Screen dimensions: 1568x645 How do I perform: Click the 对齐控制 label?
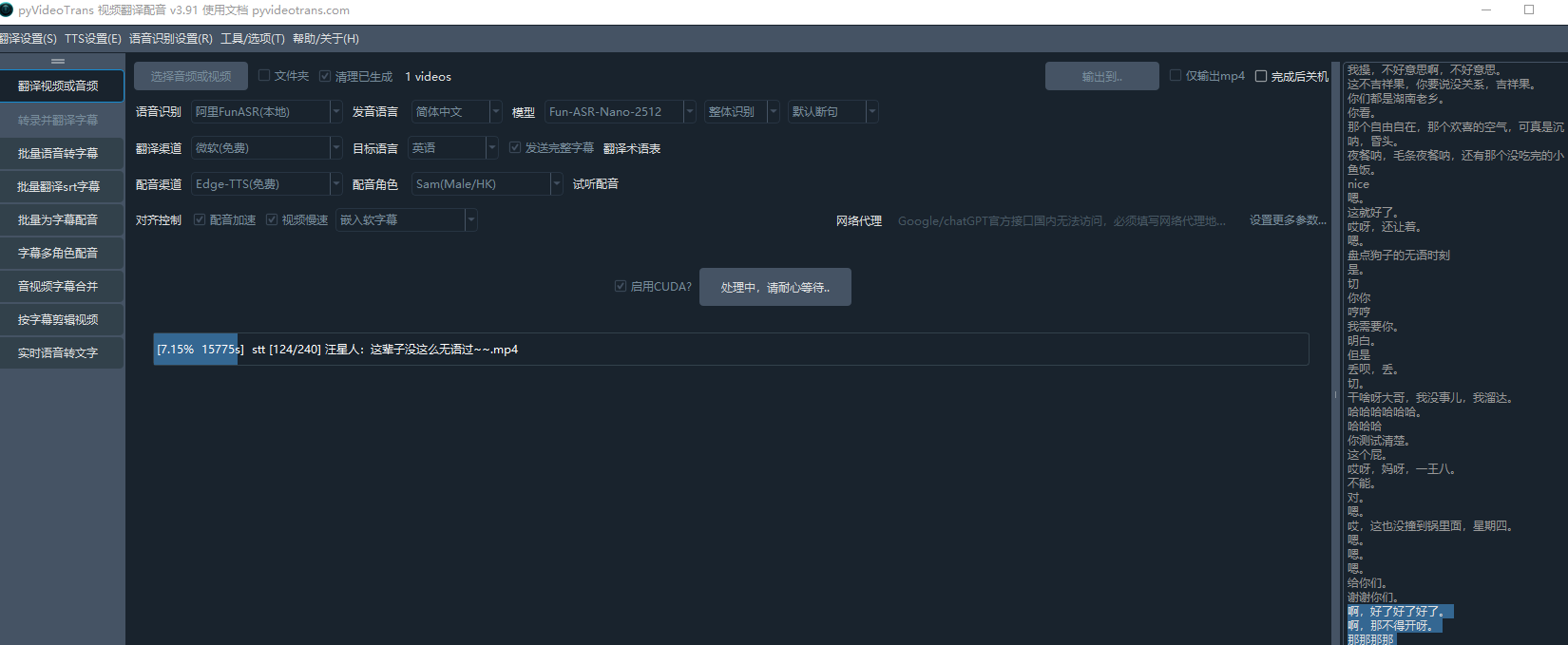pos(158,220)
